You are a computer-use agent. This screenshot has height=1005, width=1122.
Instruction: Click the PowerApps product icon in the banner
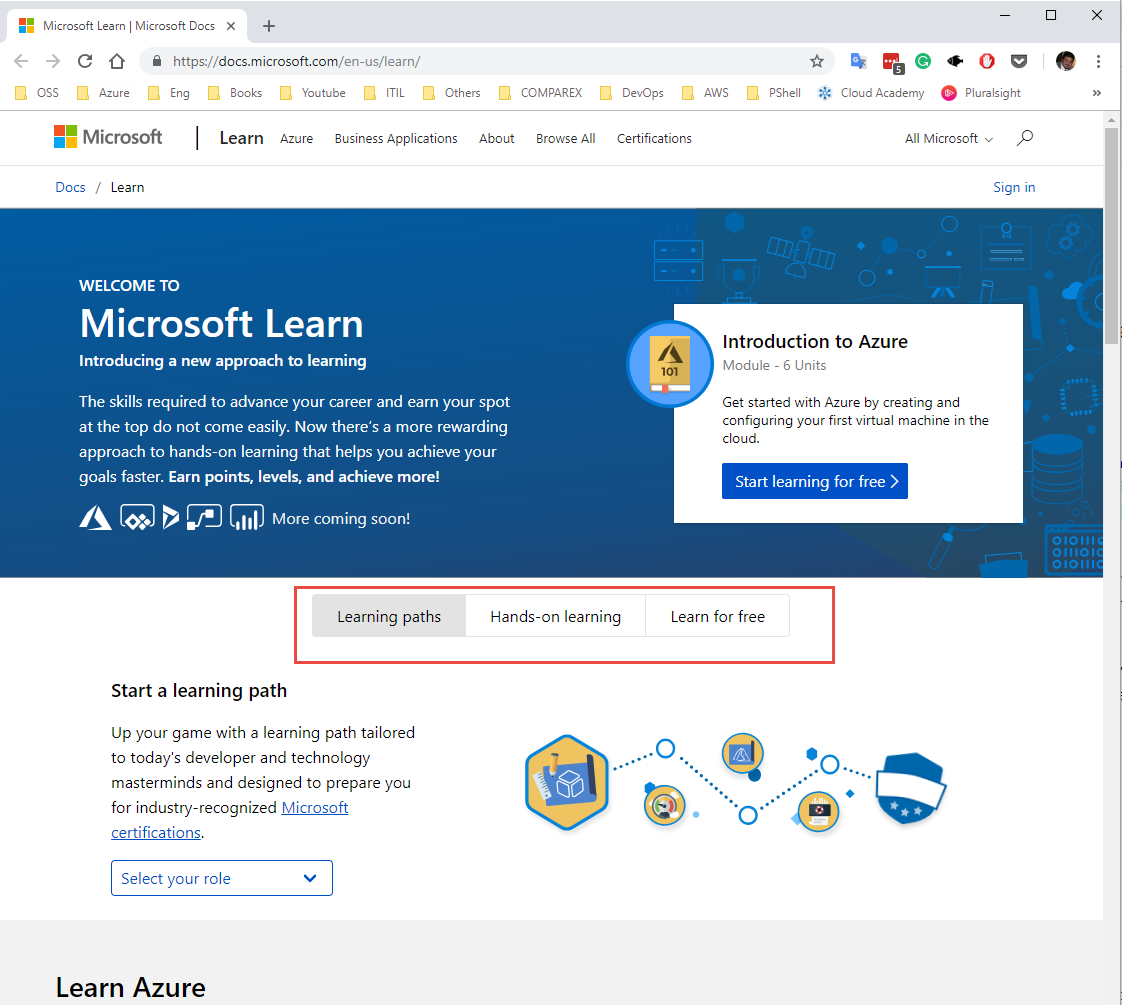tap(137, 518)
